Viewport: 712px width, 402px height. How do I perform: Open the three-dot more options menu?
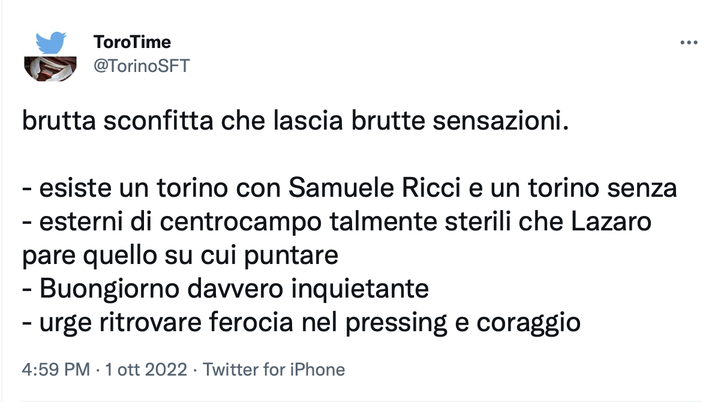pos(688,43)
